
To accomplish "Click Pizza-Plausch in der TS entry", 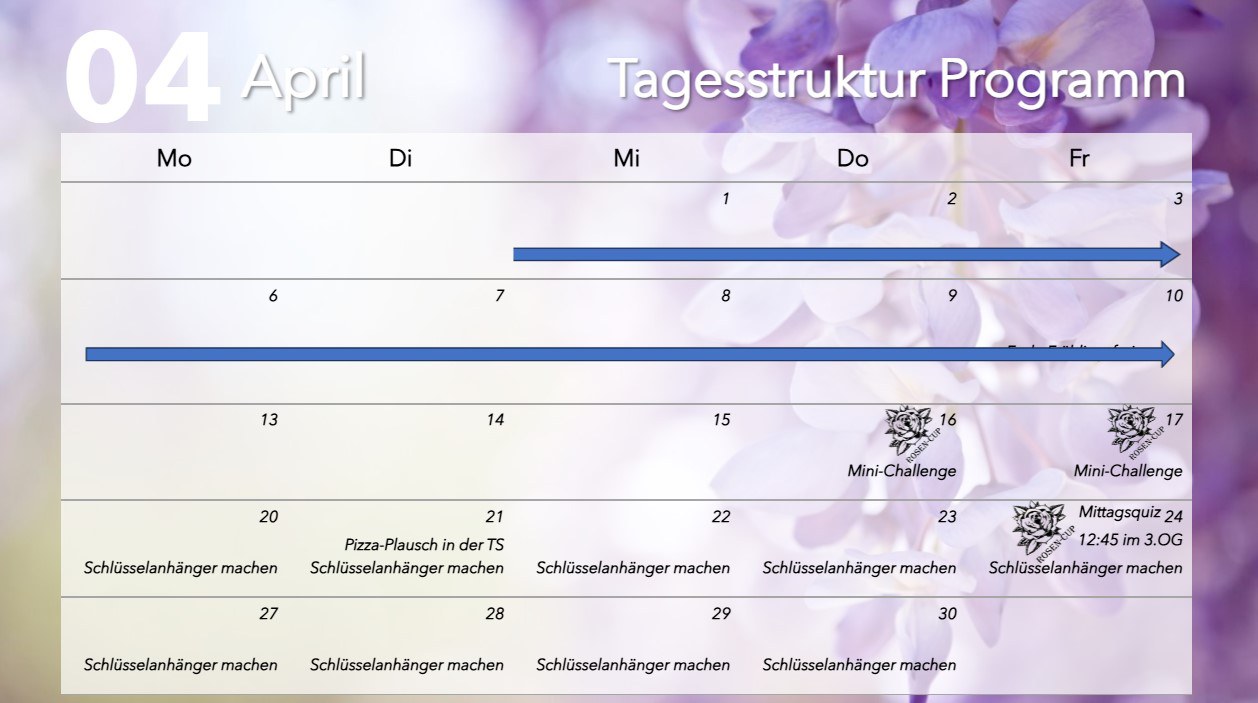I will (424, 544).
